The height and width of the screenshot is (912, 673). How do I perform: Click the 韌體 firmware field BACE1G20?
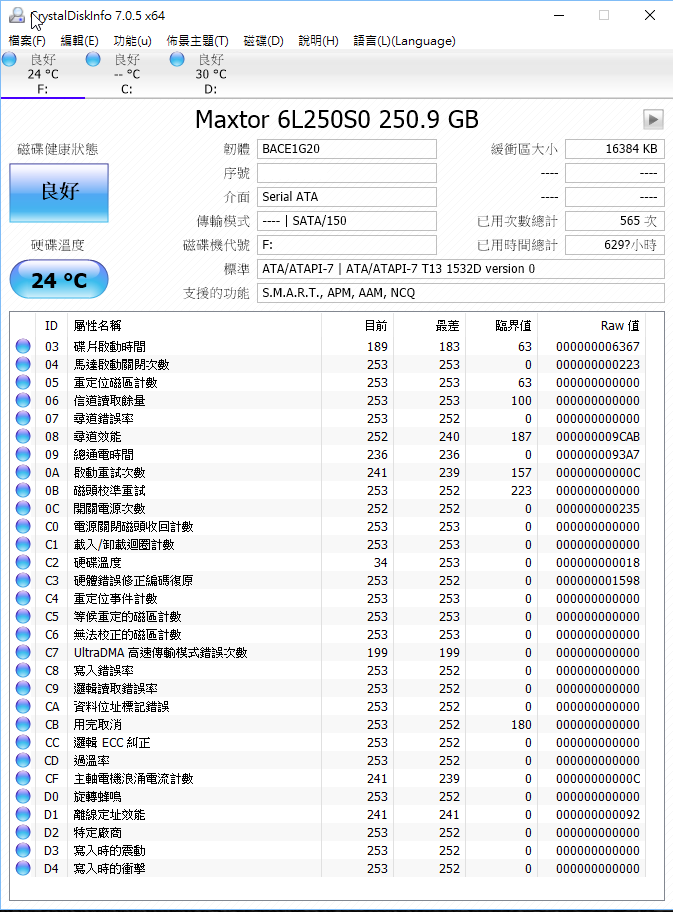tap(346, 149)
